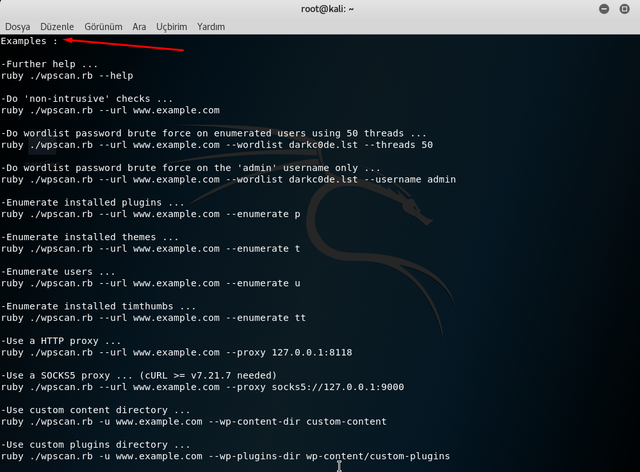Click the command with '--wp-plugins-dir wp-content/custom-plugins'

(225, 456)
